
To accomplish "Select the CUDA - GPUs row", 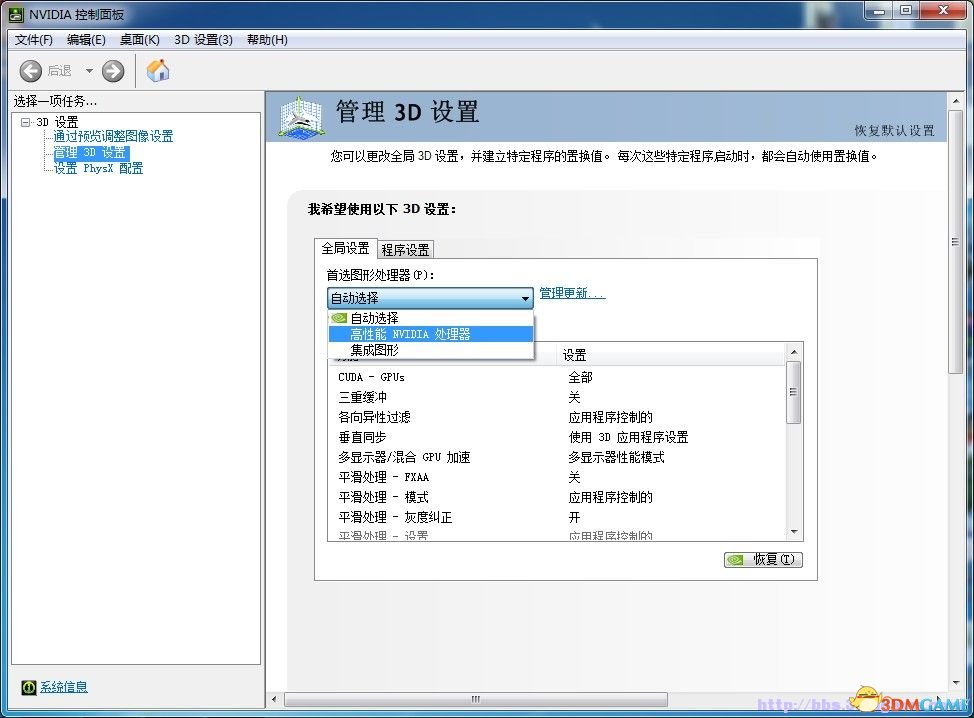I will pos(557,377).
